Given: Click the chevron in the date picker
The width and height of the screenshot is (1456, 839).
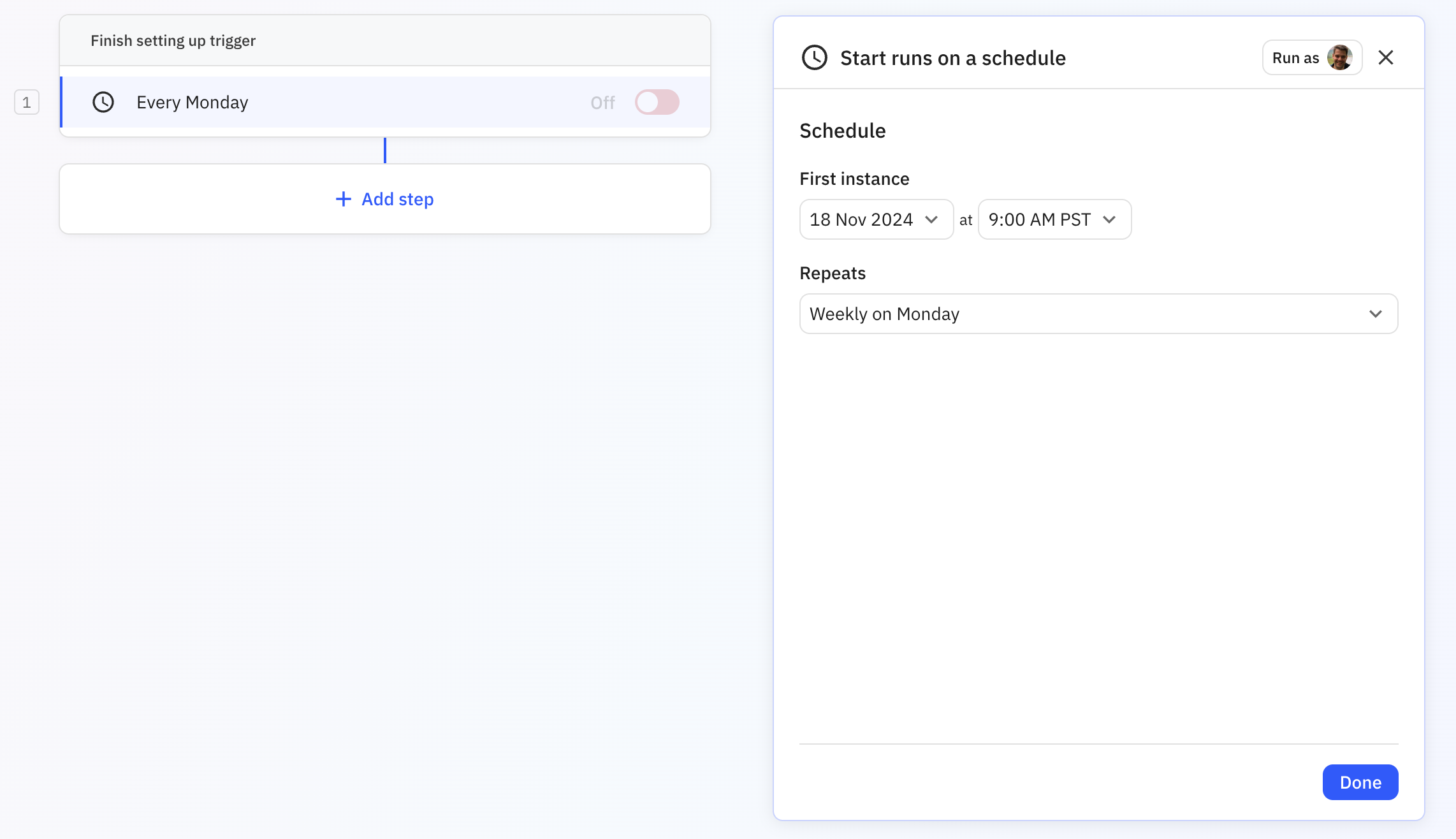Looking at the screenshot, I should [931, 220].
